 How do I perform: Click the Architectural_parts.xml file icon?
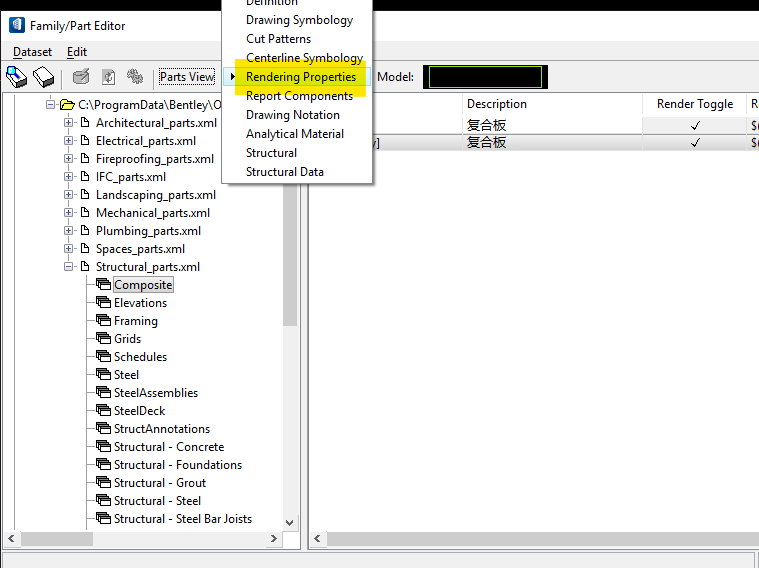point(85,123)
